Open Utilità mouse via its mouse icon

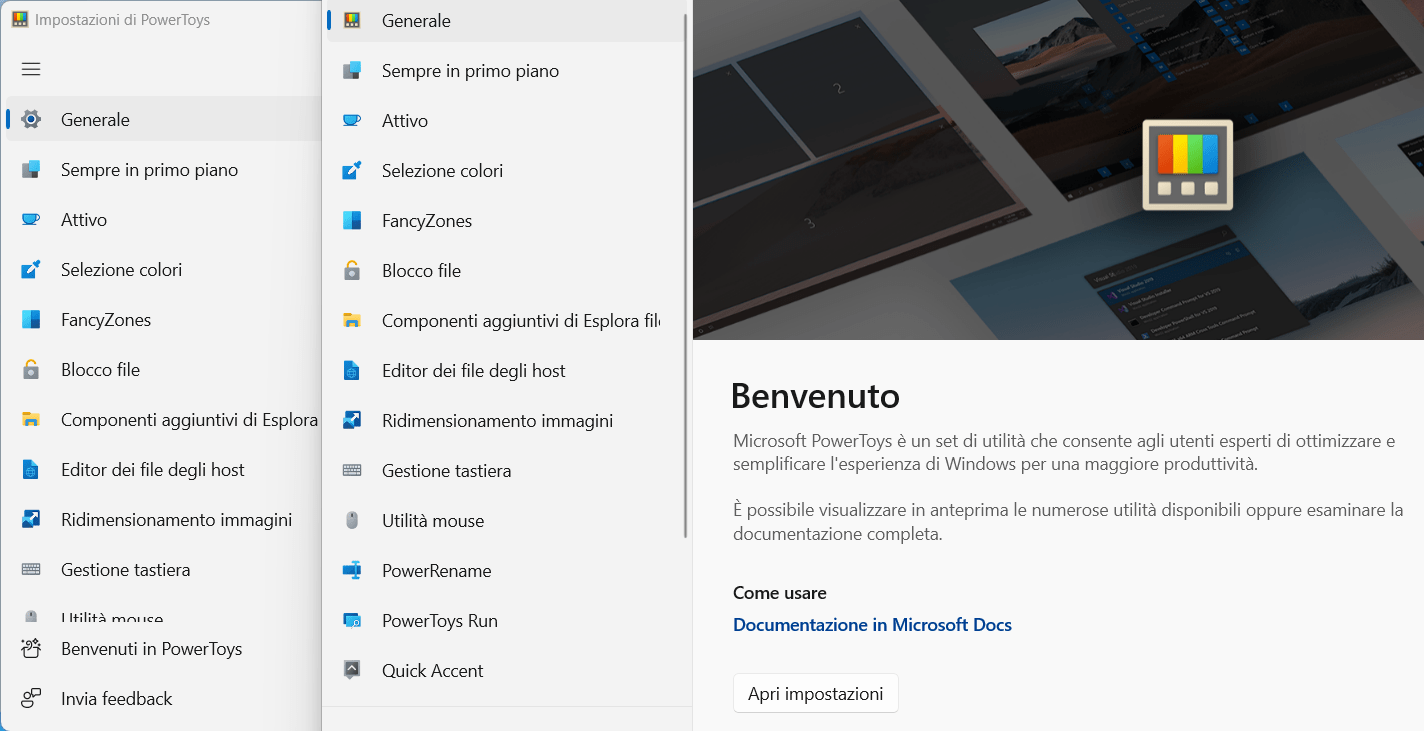click(x=353, y=520)
